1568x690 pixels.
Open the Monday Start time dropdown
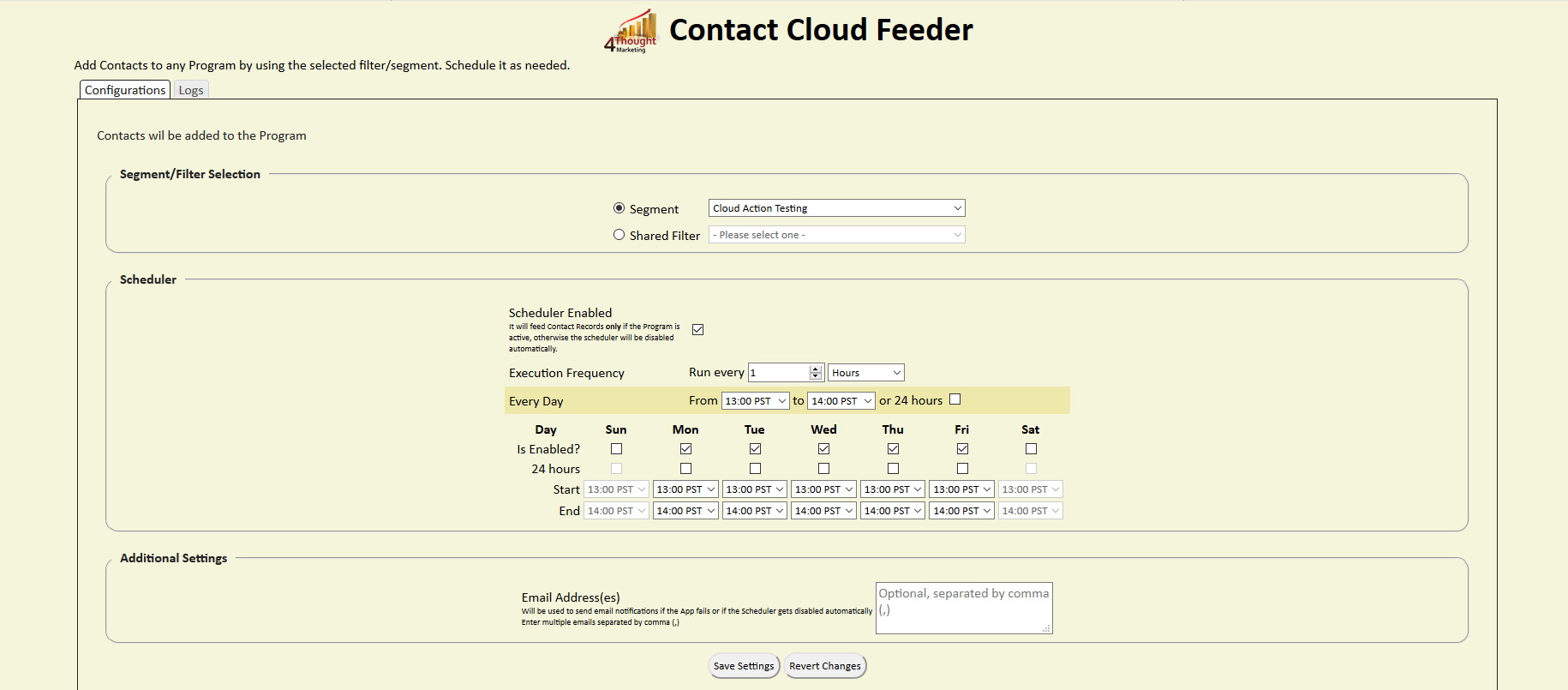(685, 489)
